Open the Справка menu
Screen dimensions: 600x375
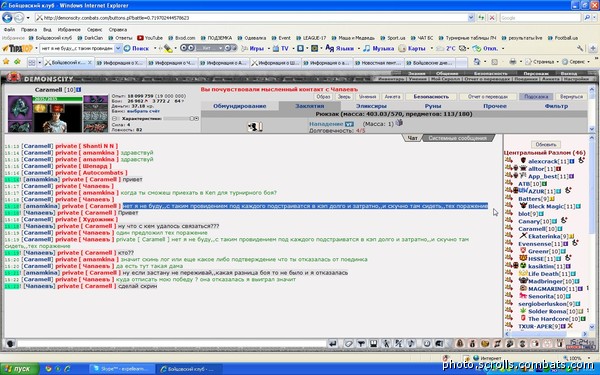[x=118, y=29]
